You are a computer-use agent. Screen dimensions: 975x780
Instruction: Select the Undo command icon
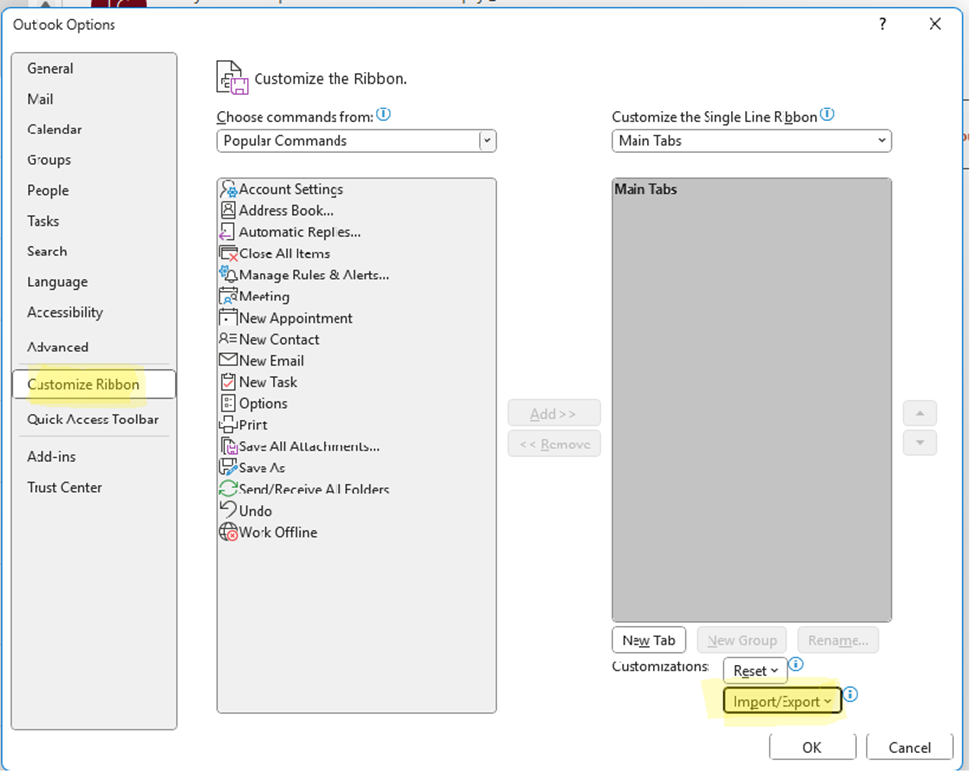(x=227, y=510)
